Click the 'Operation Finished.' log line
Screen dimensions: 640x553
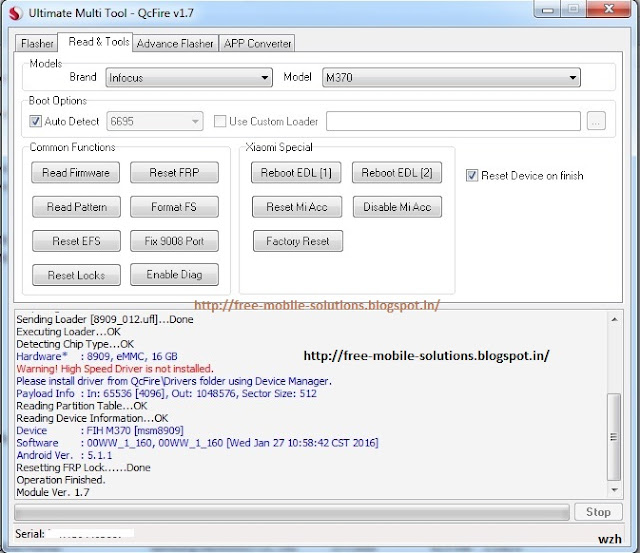coord(61,480)
